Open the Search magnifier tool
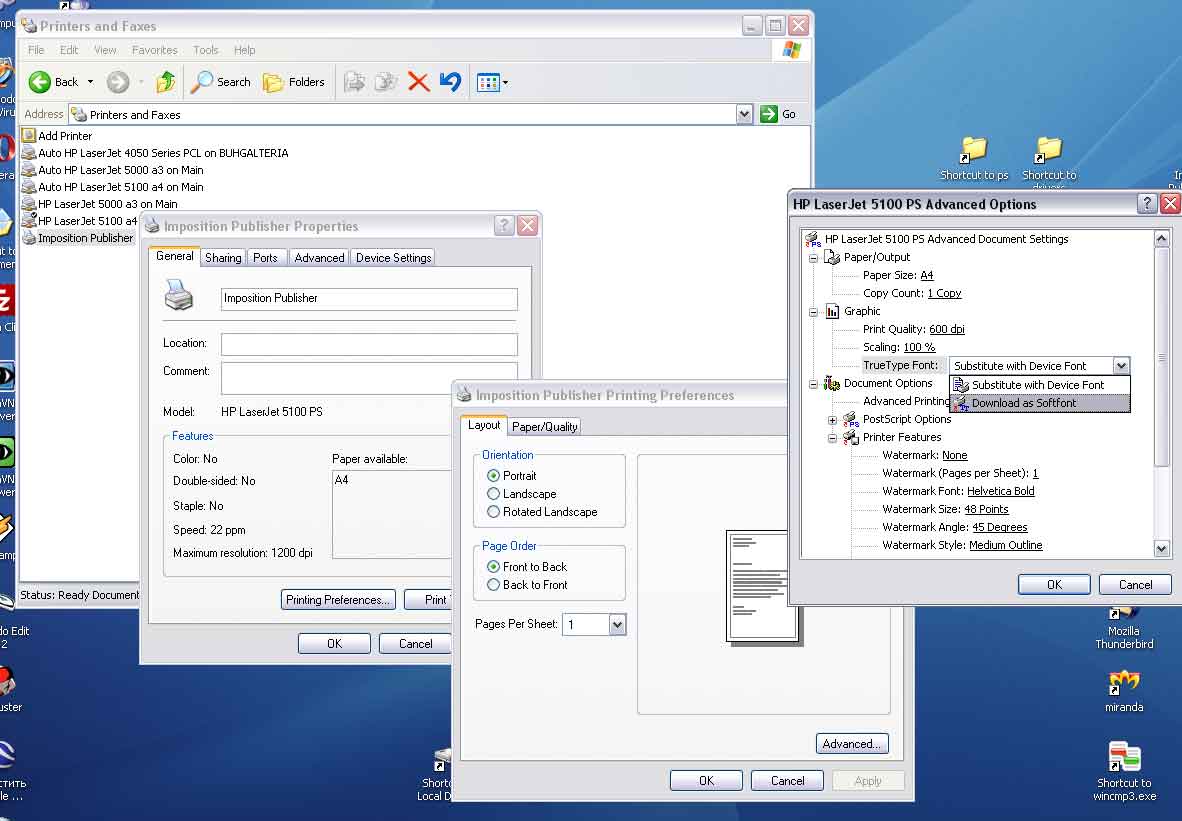Screen dimensions: 1182x821 (x=201, y=81)
